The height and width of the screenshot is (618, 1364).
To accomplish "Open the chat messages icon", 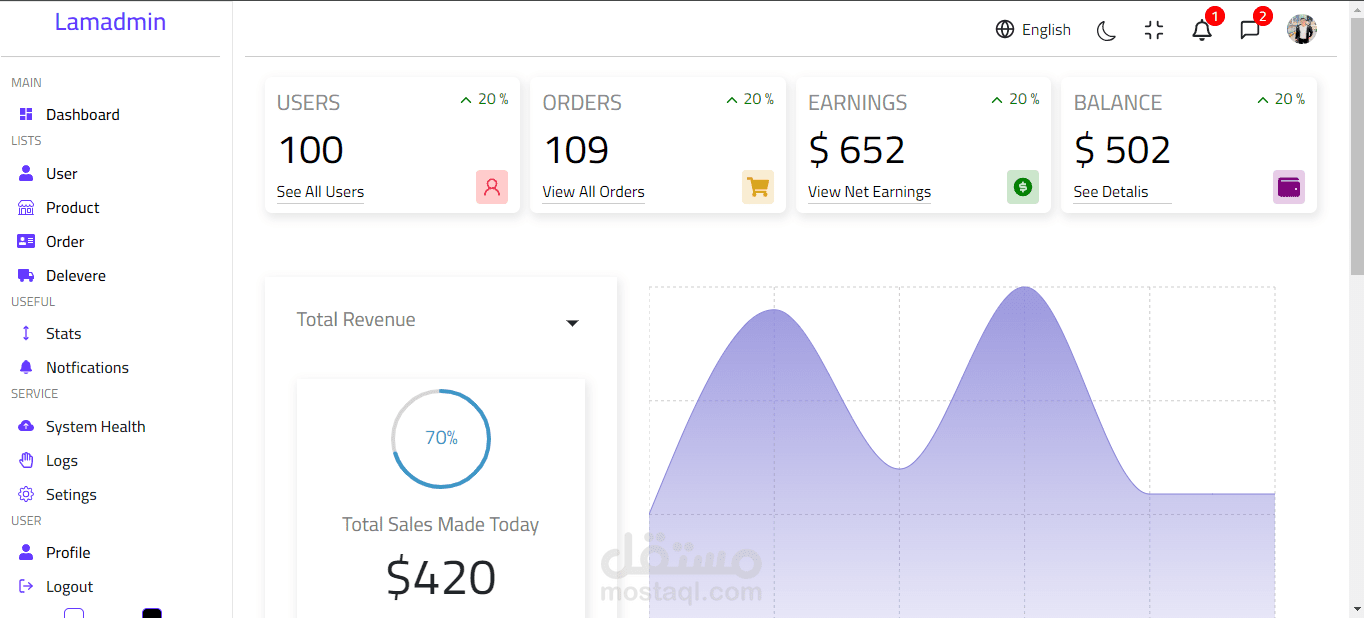I will click(1250, 30).
